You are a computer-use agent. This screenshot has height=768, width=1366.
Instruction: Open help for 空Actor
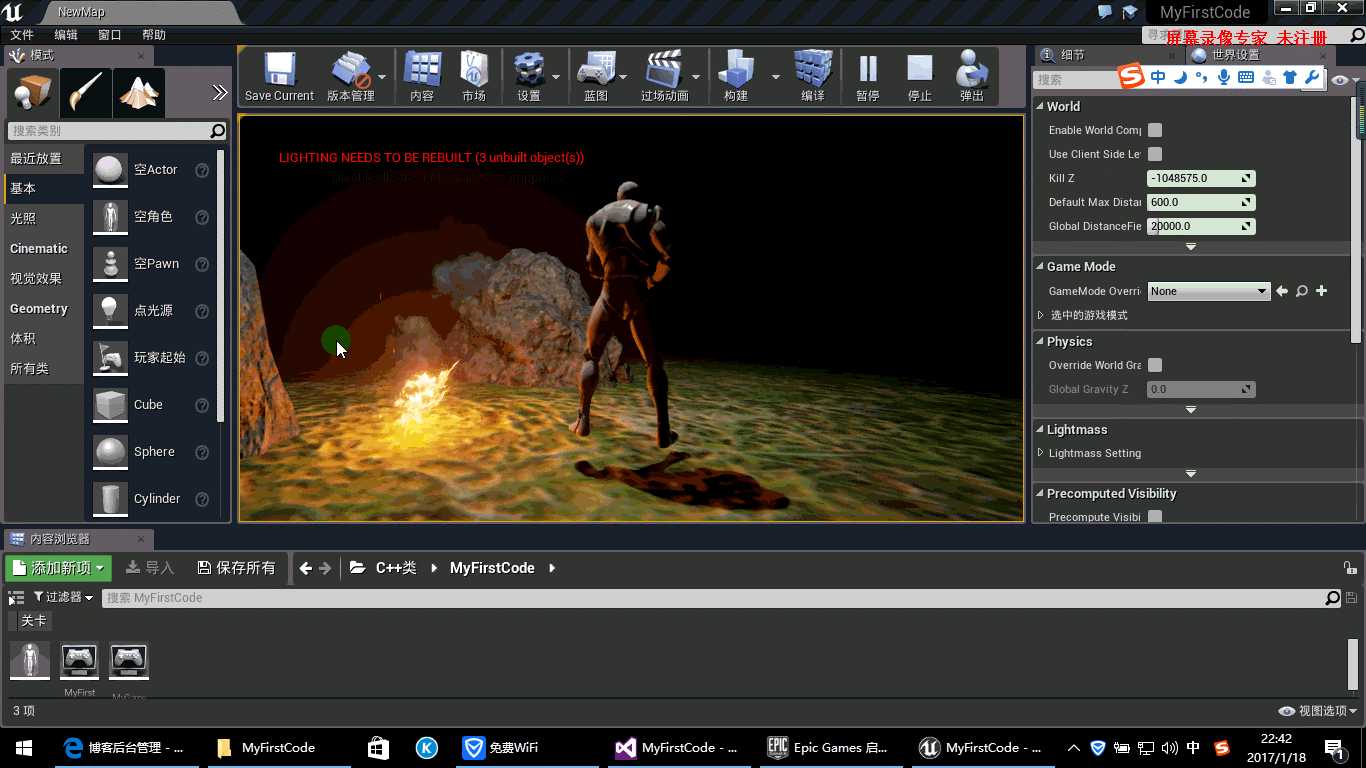[x=202, y=170]
